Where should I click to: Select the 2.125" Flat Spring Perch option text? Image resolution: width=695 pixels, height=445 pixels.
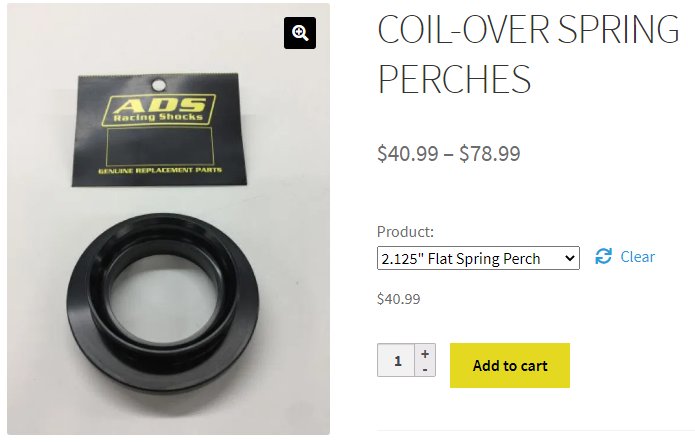click(x=461, y=258)
